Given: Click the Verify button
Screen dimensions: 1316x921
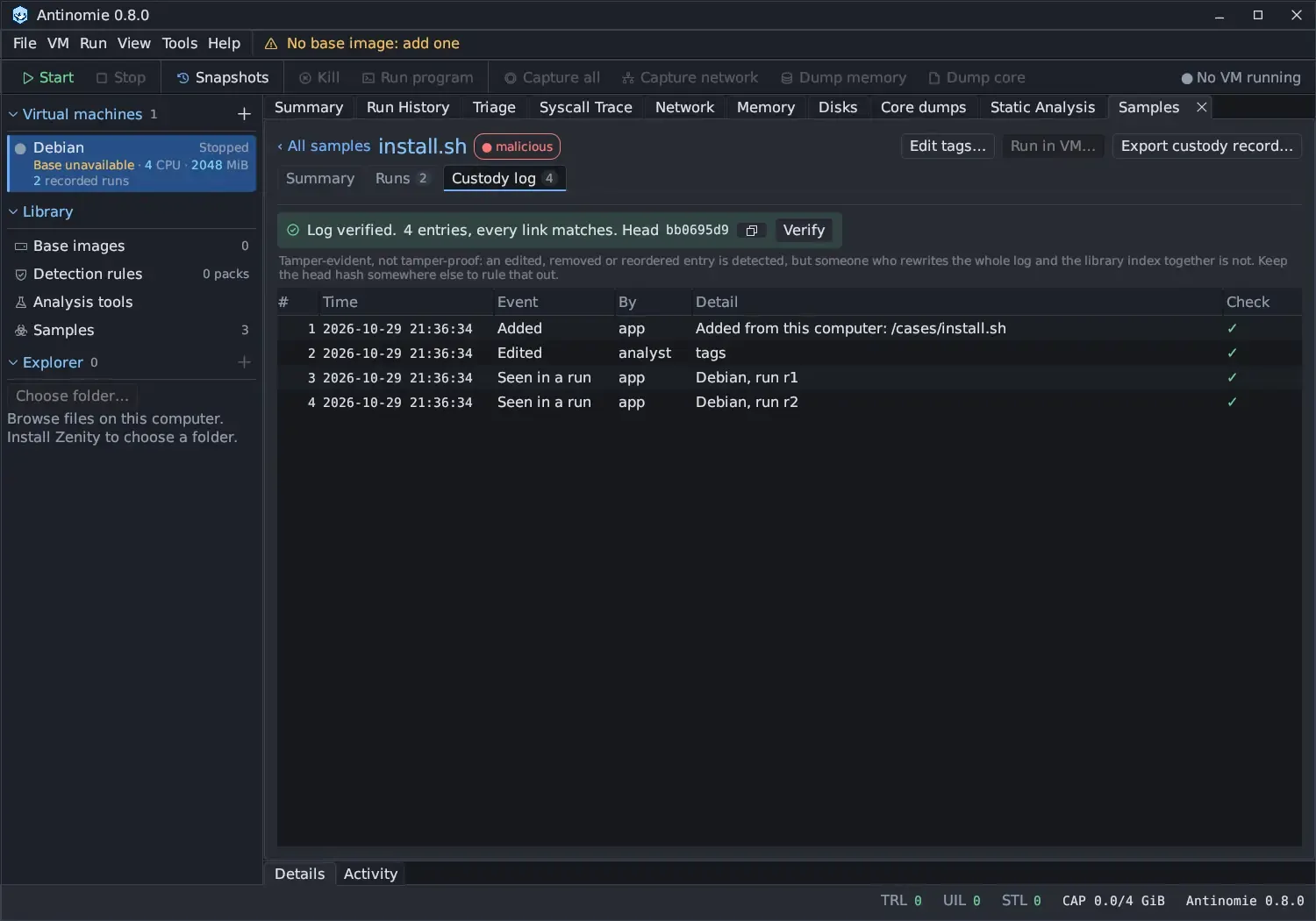Looking at the screenshot, I should 804,230.
